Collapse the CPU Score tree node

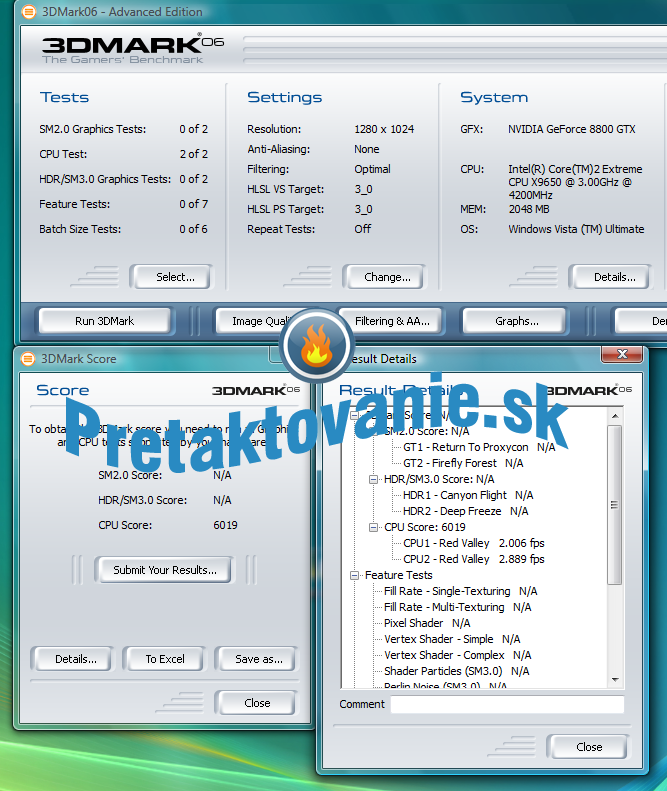pos(373,527)
